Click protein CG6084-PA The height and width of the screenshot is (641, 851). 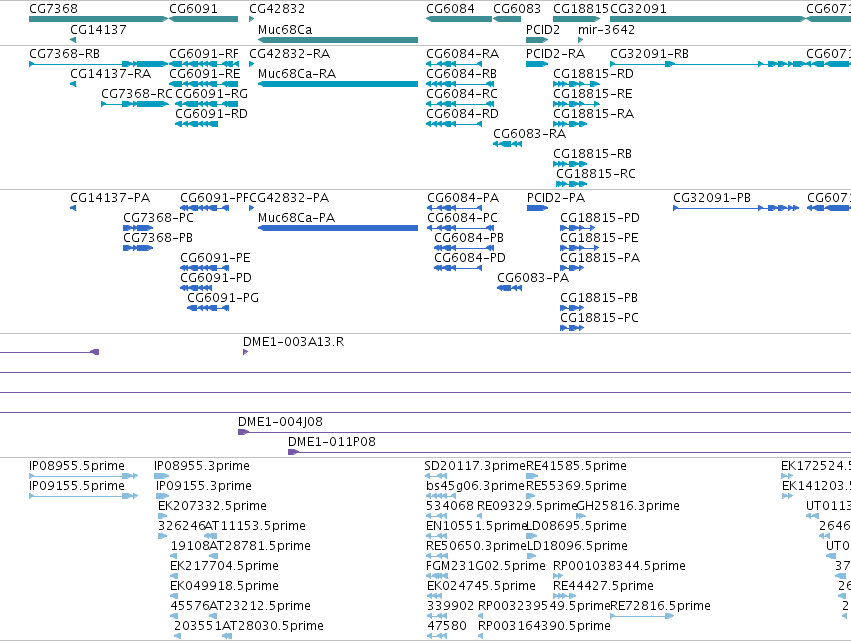point(463,198)
